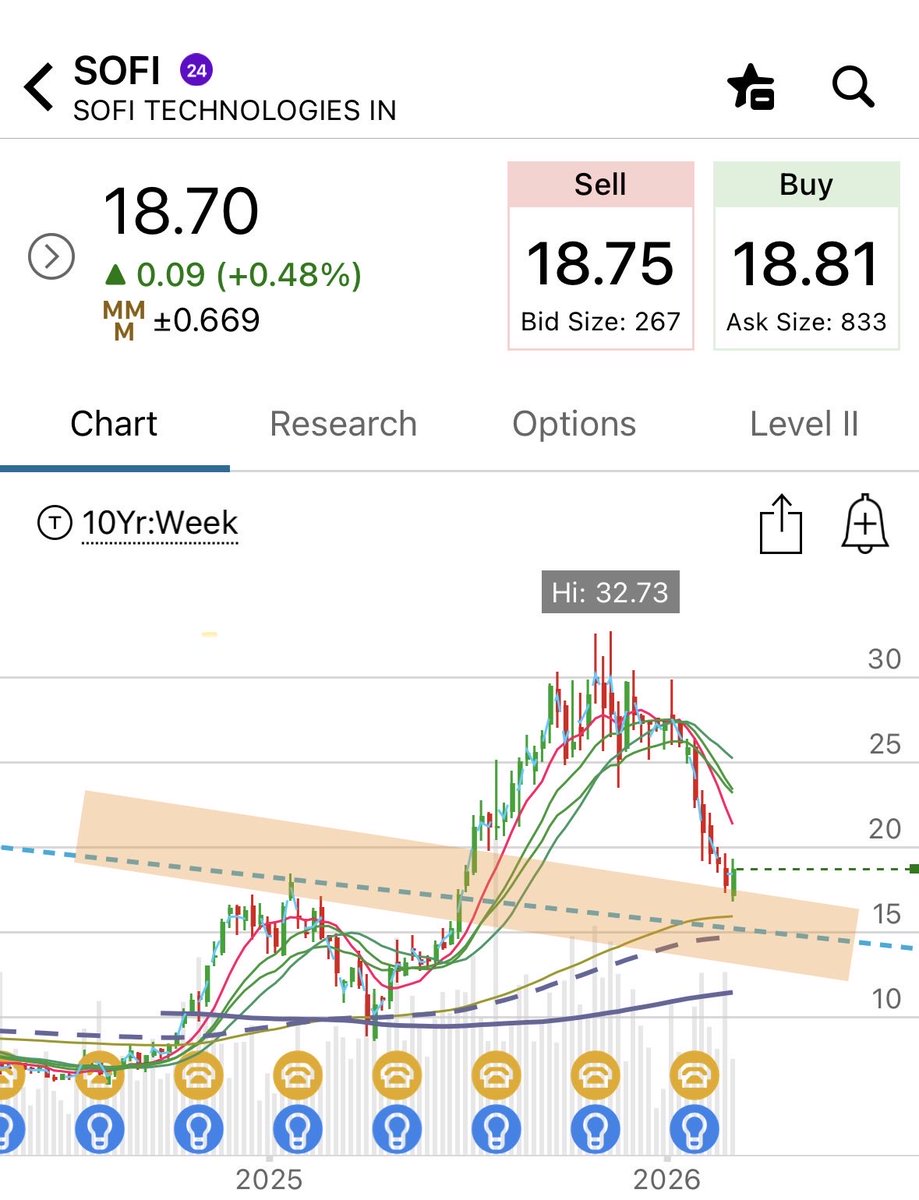This screenshot has height=1200, width=919.
Task: Select the Chart tab
Action: [113, 424]
